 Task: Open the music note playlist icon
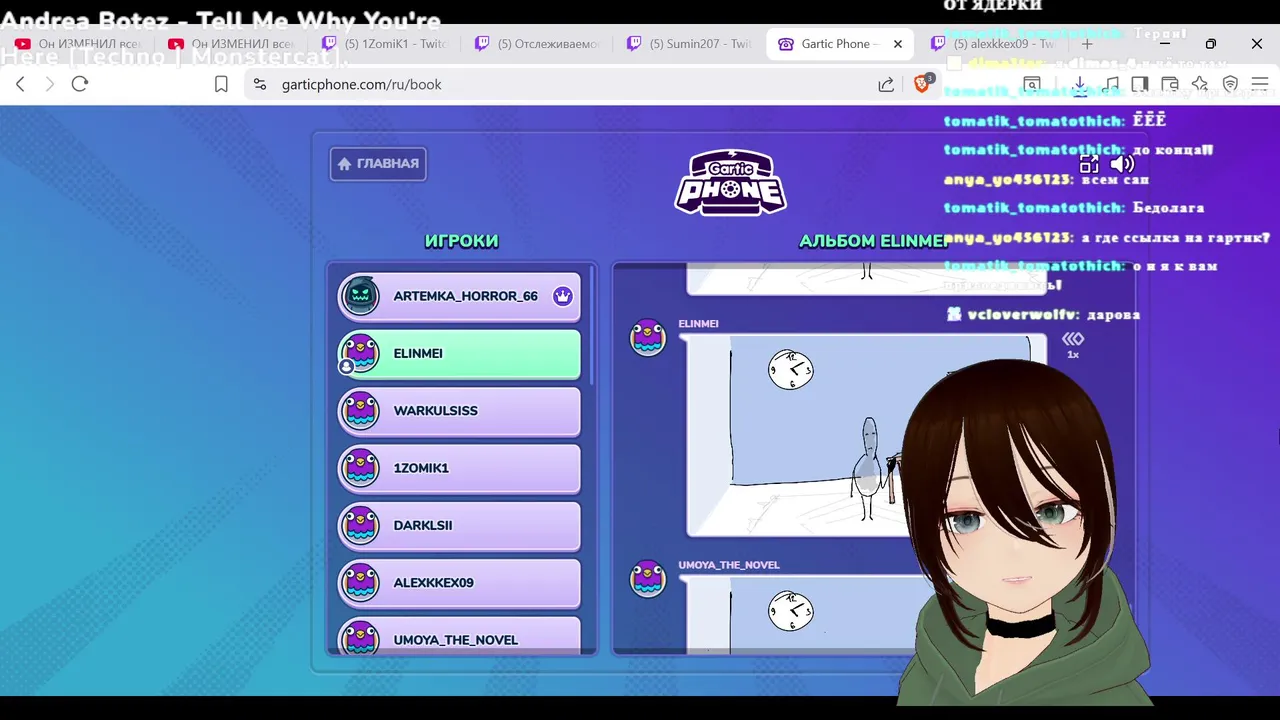tap(1111, 84)
